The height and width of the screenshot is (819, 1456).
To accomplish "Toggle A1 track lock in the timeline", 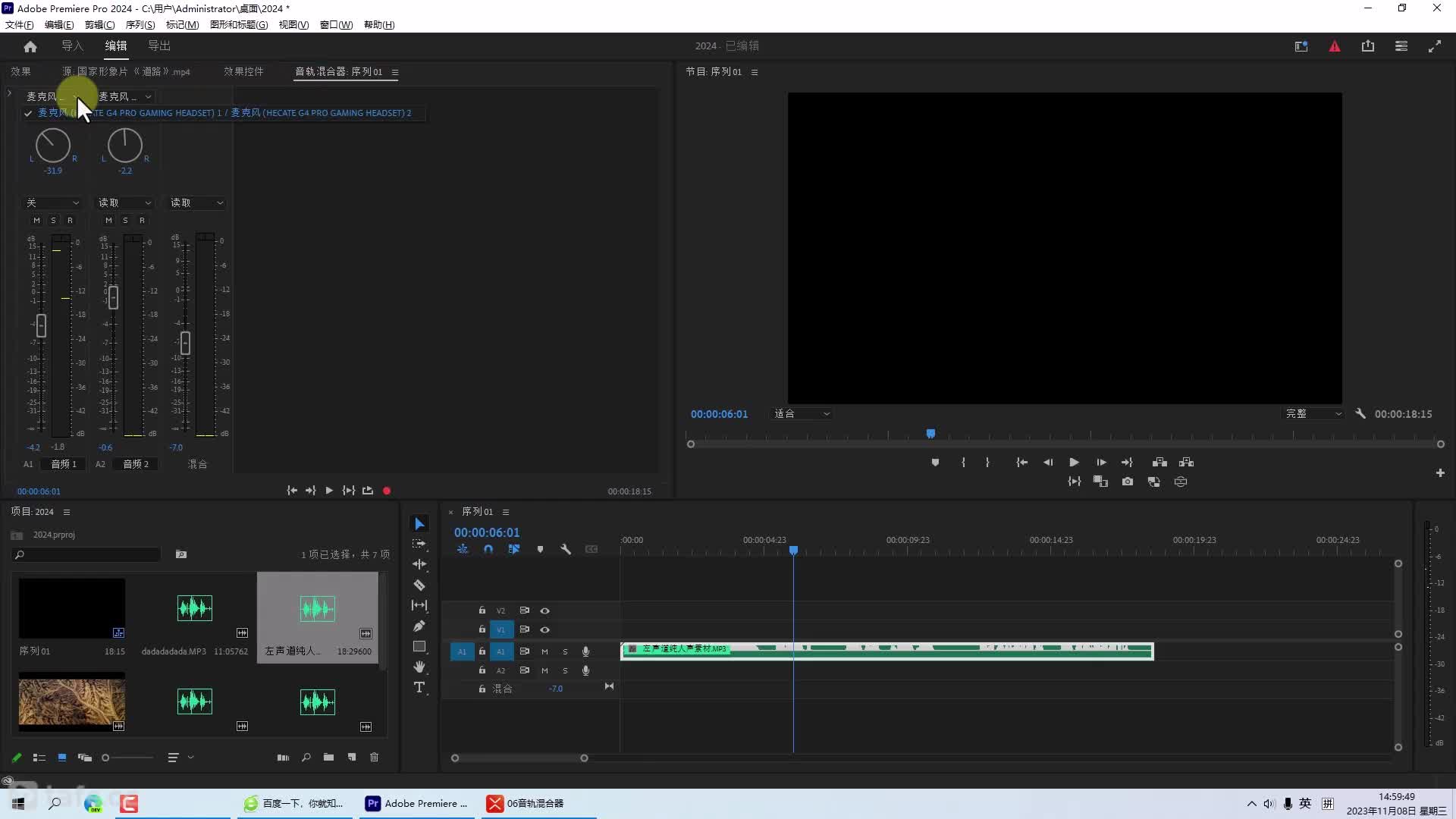I will coord(482,651).
